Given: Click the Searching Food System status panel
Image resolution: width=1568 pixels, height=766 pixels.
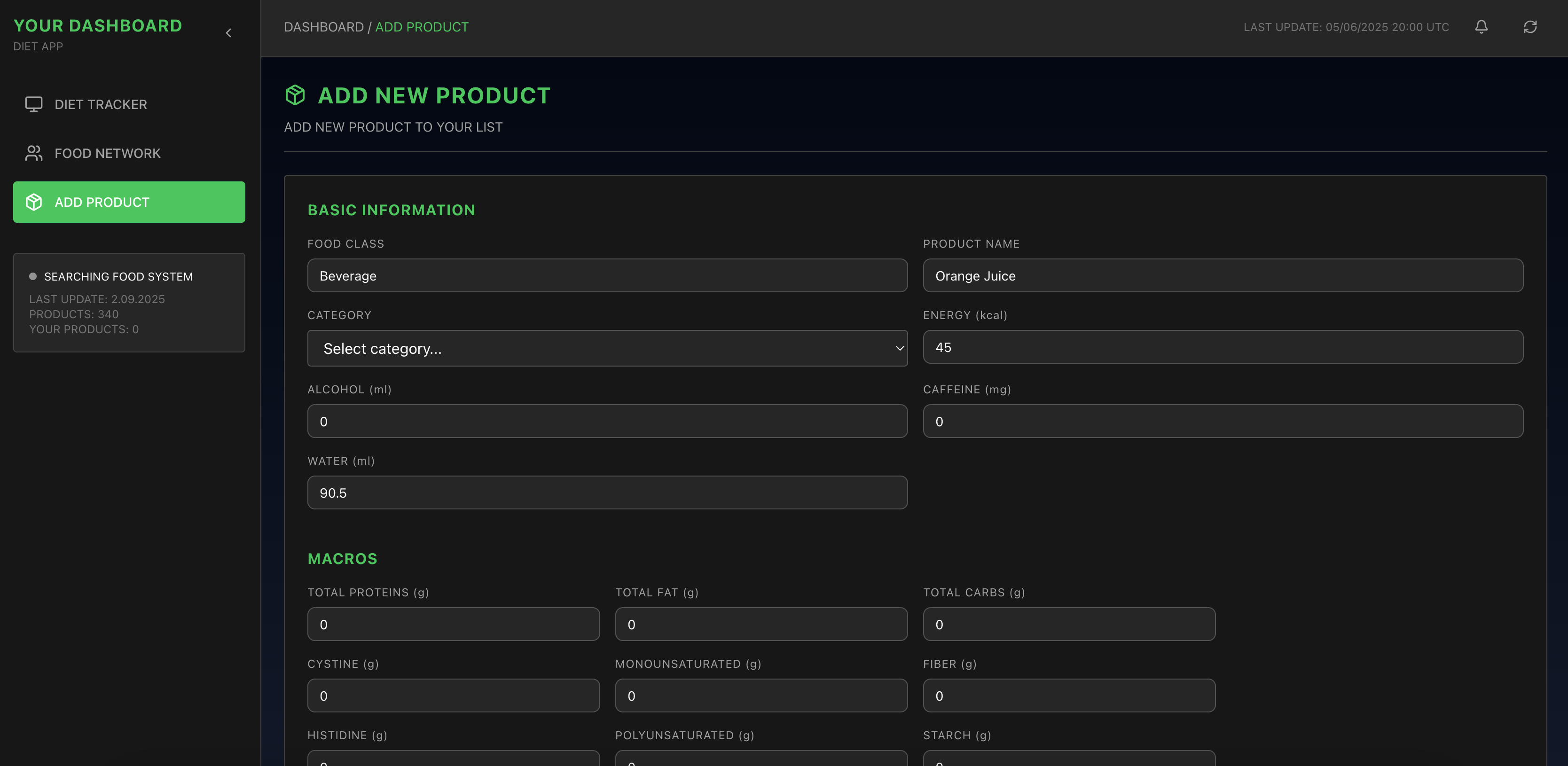Looking at the screenshot, I should click(128, 302).
